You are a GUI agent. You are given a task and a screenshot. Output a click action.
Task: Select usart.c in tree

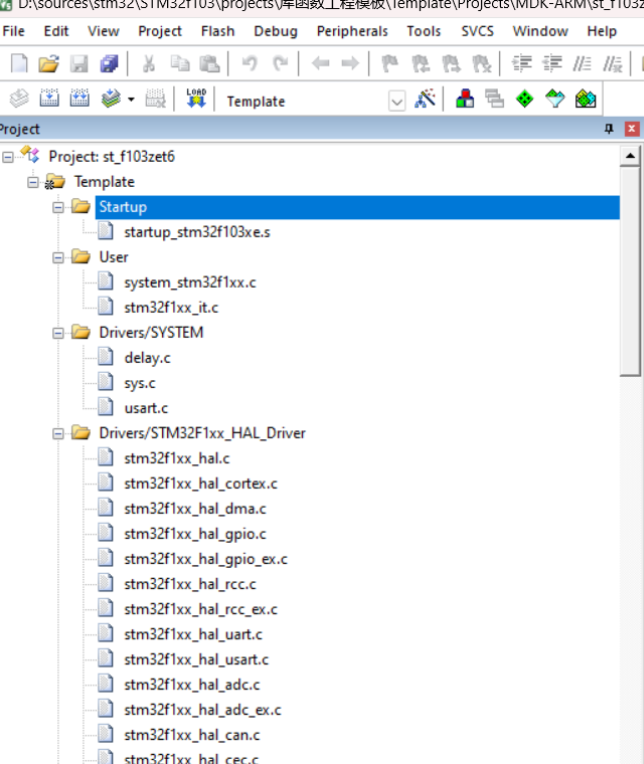point(146,408)
